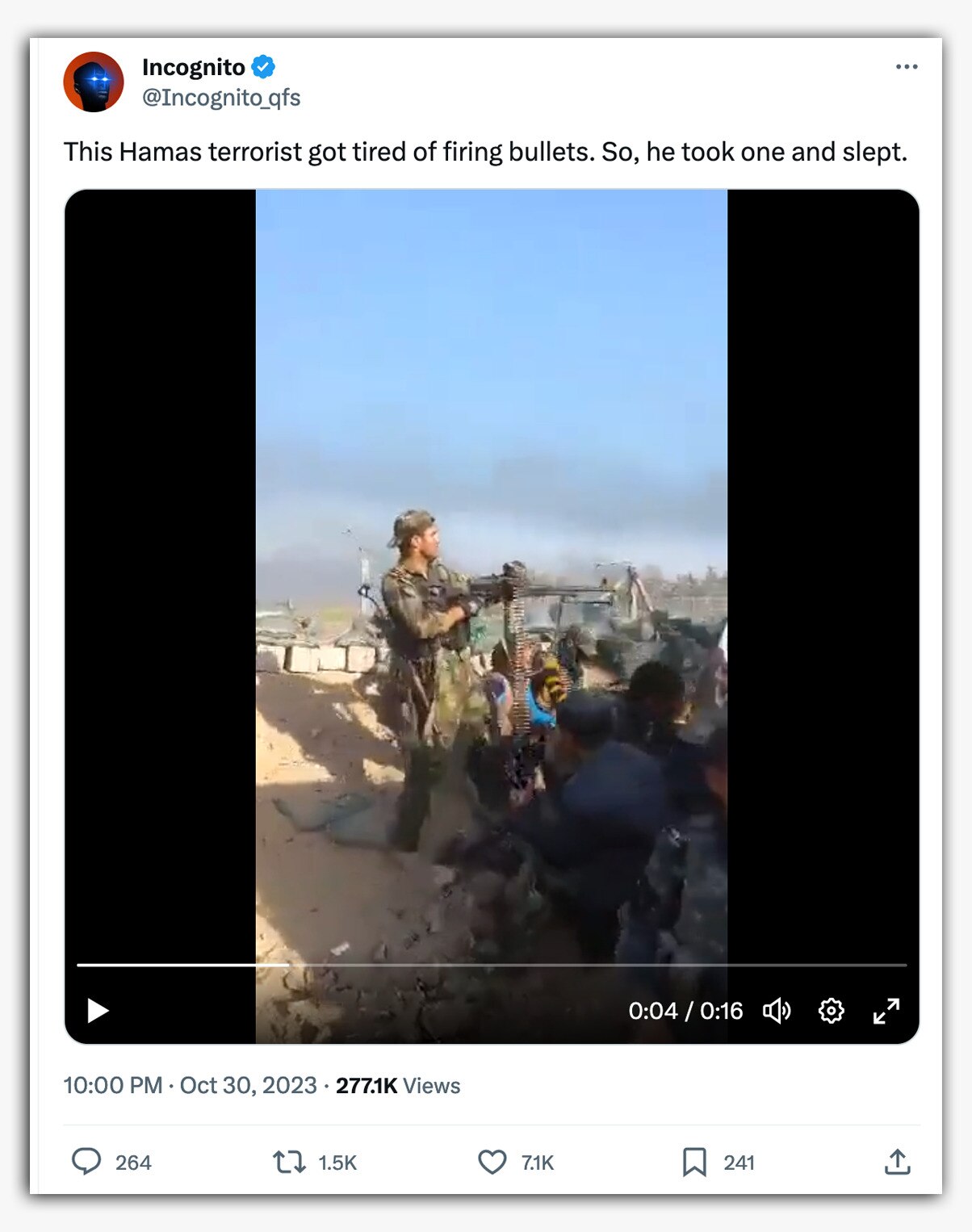Screen dimensions: 972x1232
Task: Click the Incognito profile avatar
Action: (x=94, y=82)
